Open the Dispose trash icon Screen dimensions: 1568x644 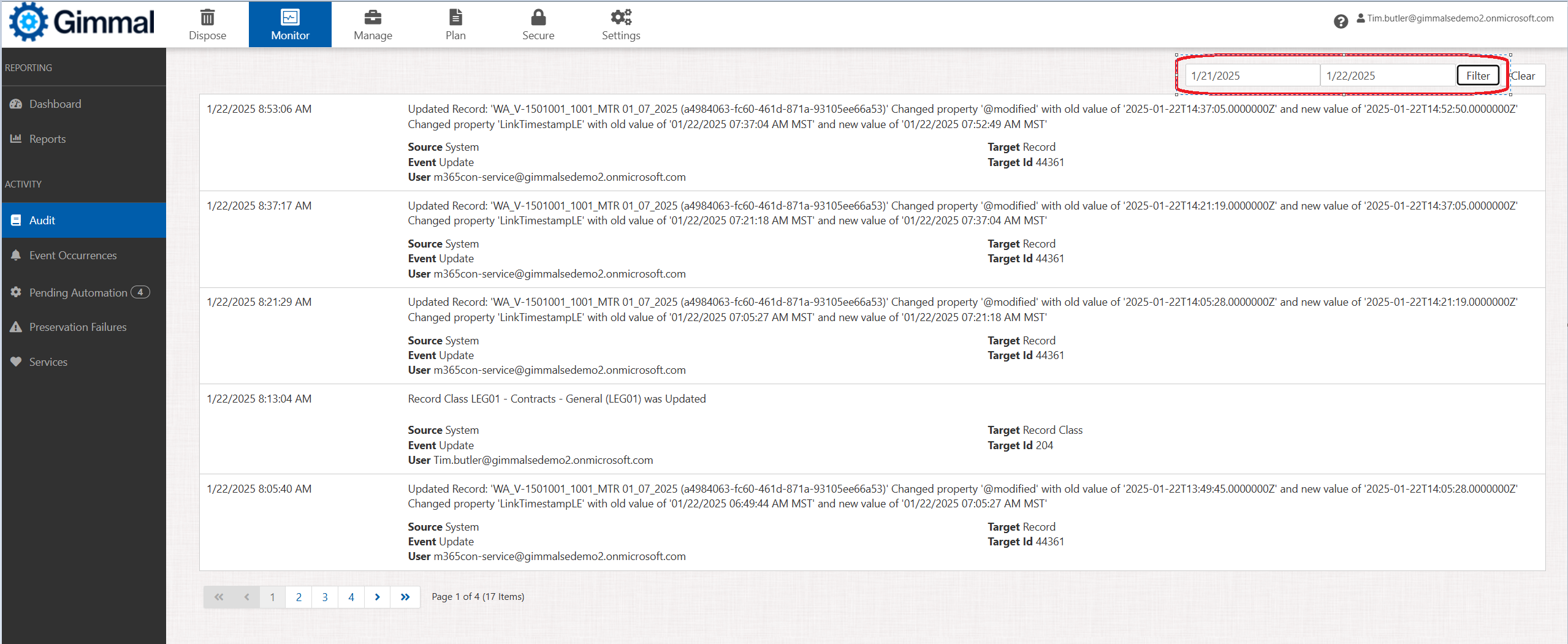tap(207, 17)
